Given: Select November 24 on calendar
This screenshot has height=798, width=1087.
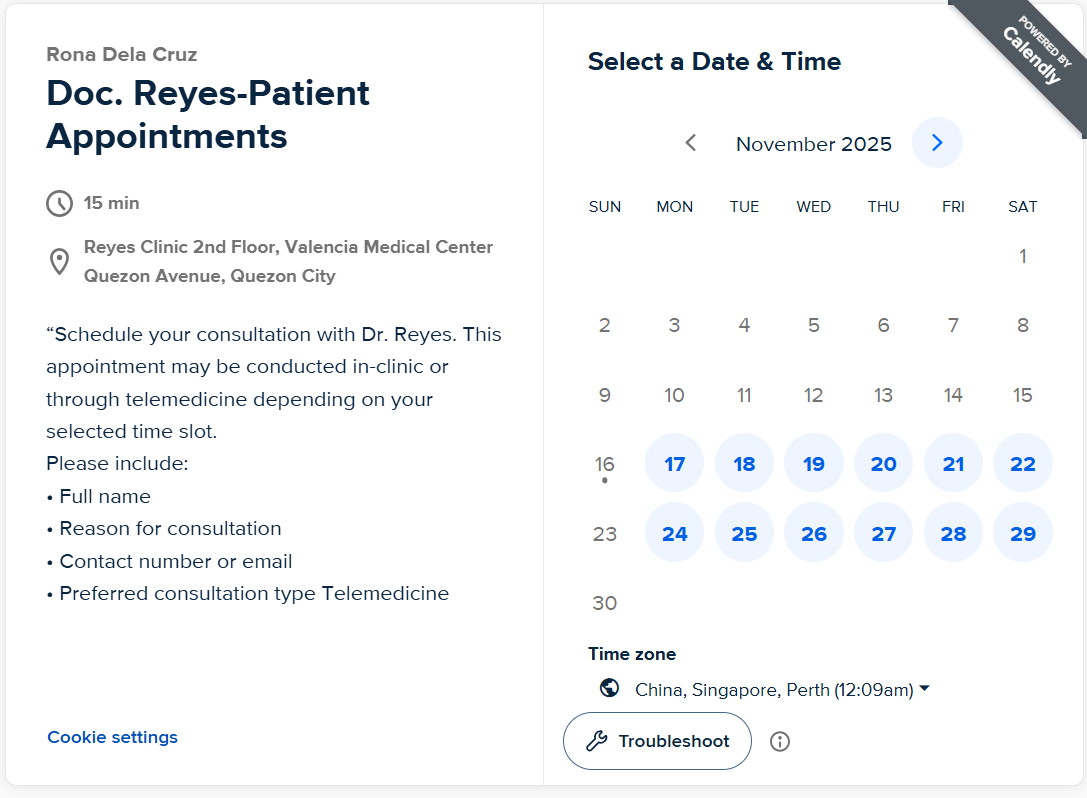Looking at the screenshot, I should coord(675,533).
